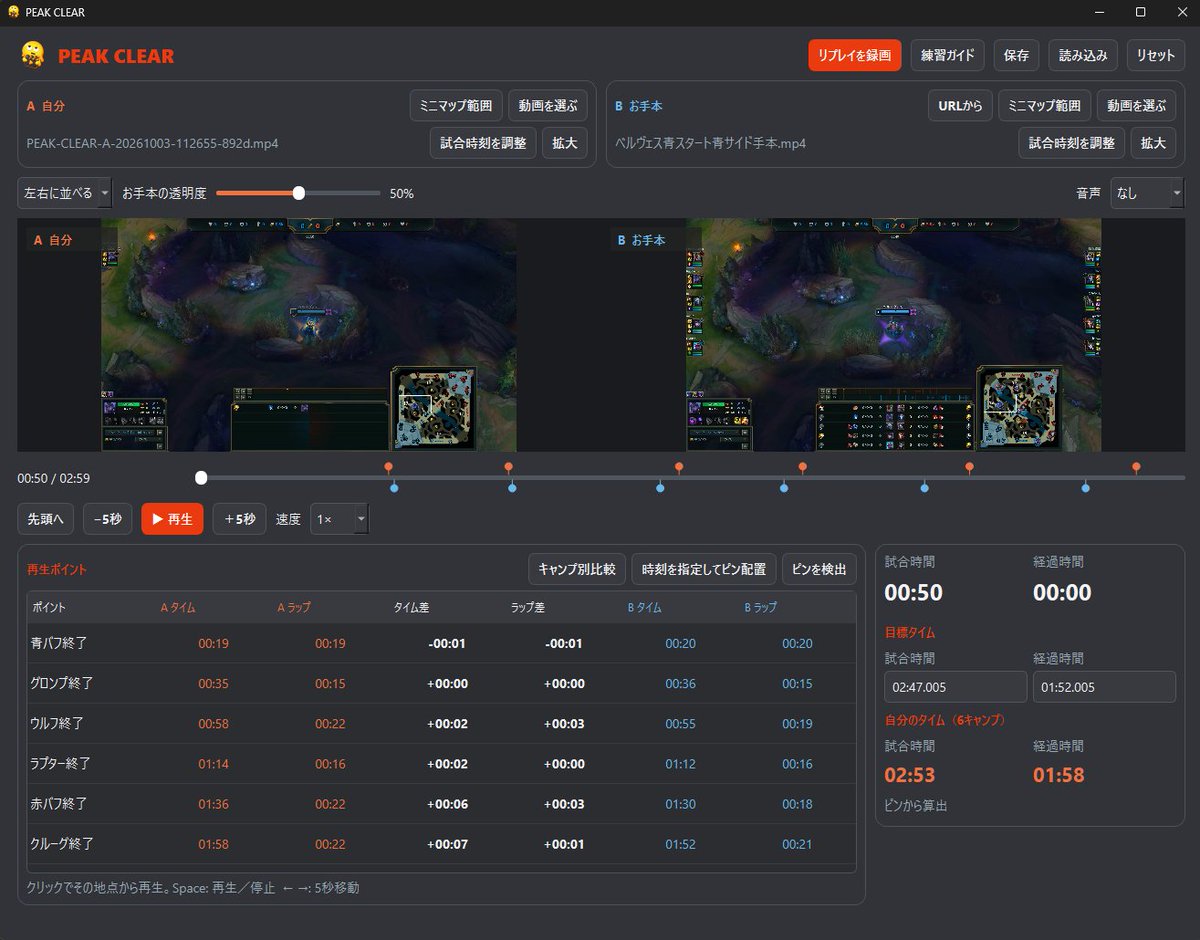Select the 赤バフ終了 row
The height and width of the screenshot is (940, 1200).
coord(441,803)
